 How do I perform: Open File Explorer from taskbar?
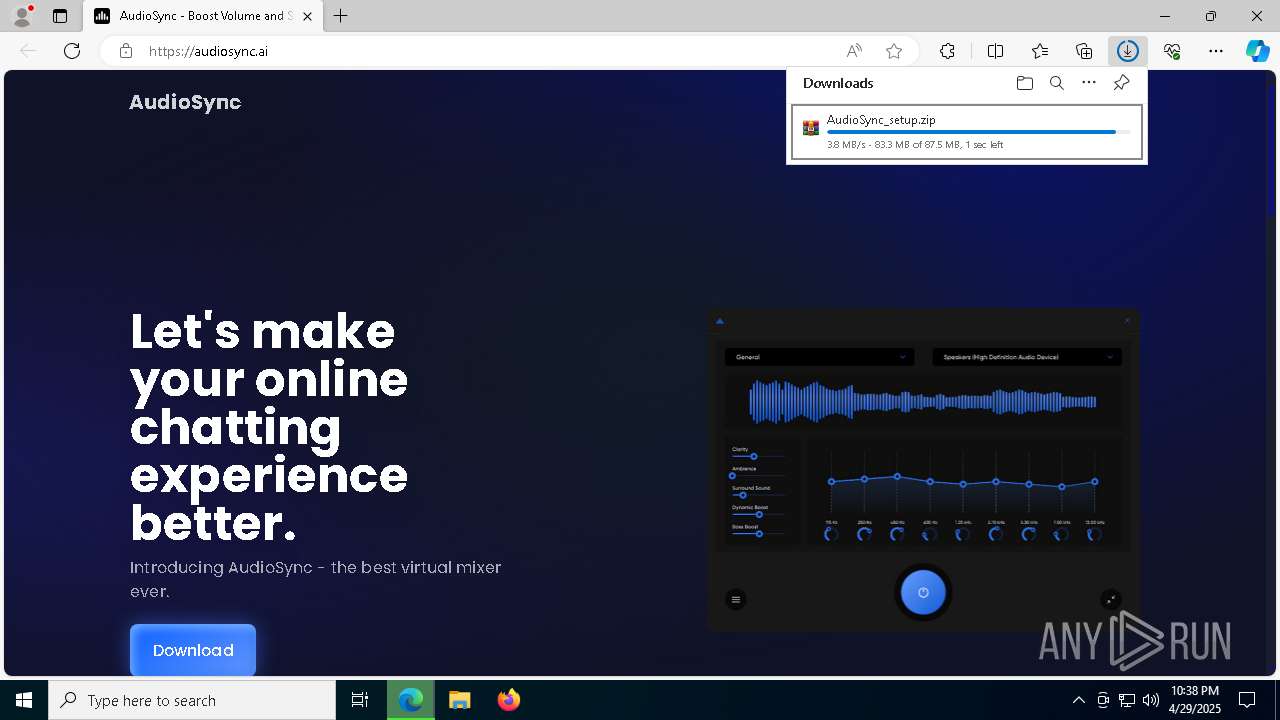[x=460, y=700]
